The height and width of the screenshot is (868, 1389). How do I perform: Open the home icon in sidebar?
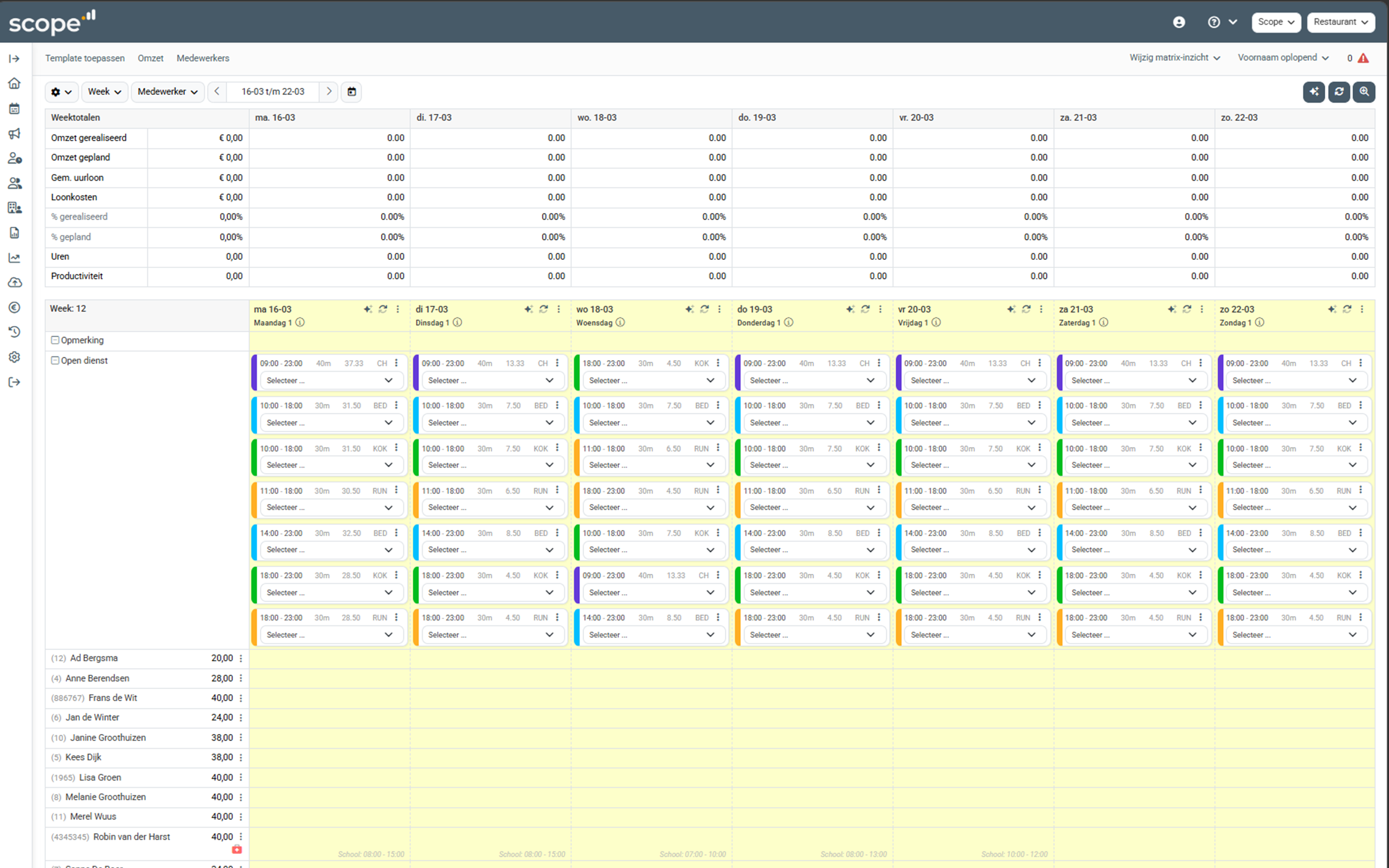click(14, 84)
